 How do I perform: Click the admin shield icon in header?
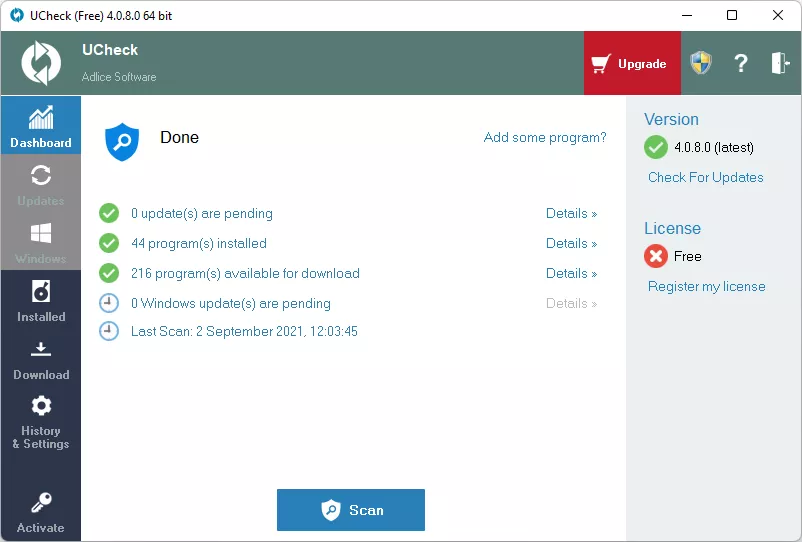(x=701, y=64)
